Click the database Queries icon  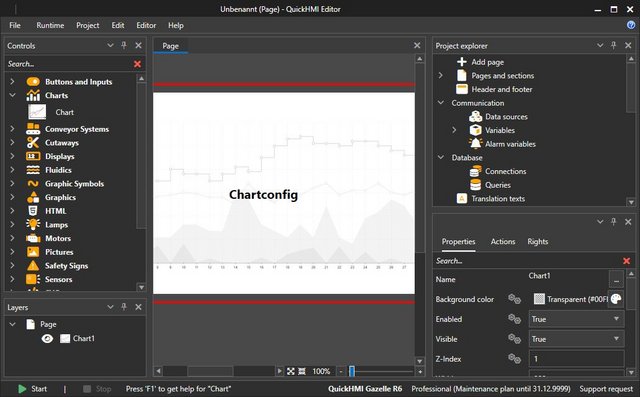476,185
